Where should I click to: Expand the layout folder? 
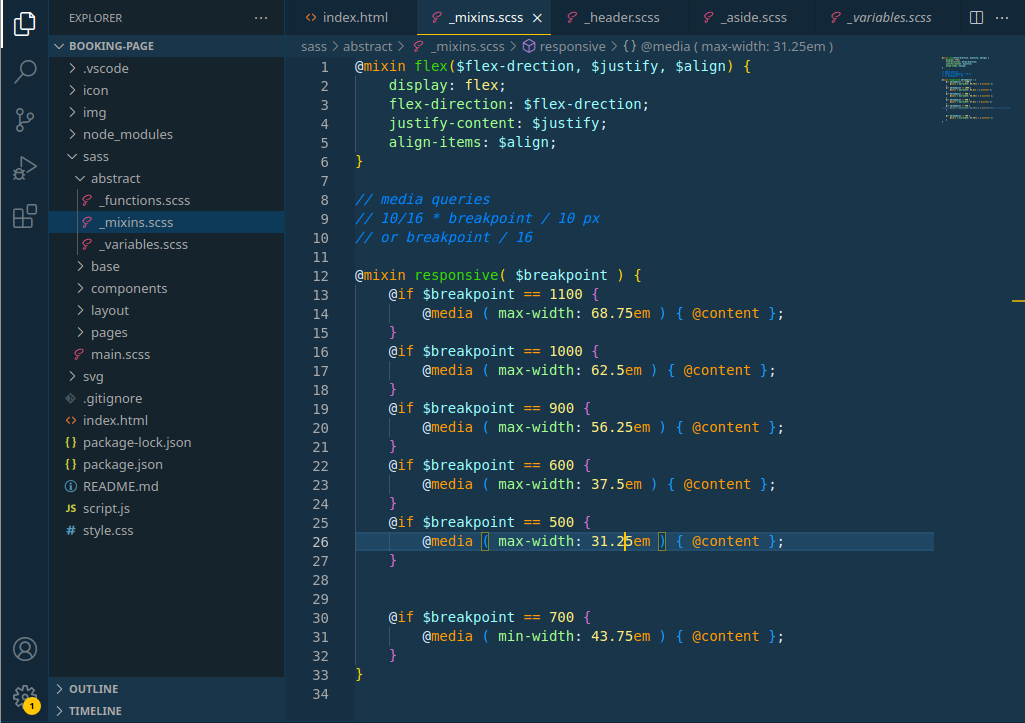(x=167, y=311)
